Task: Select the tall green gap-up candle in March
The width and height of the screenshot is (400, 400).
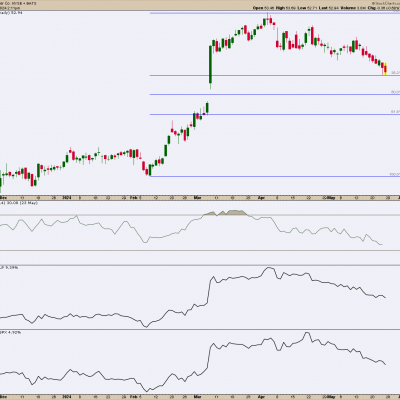Action: 210,65
